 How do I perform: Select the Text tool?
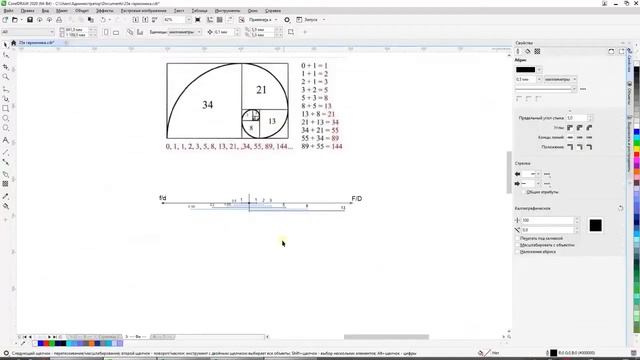coord(6,140)
